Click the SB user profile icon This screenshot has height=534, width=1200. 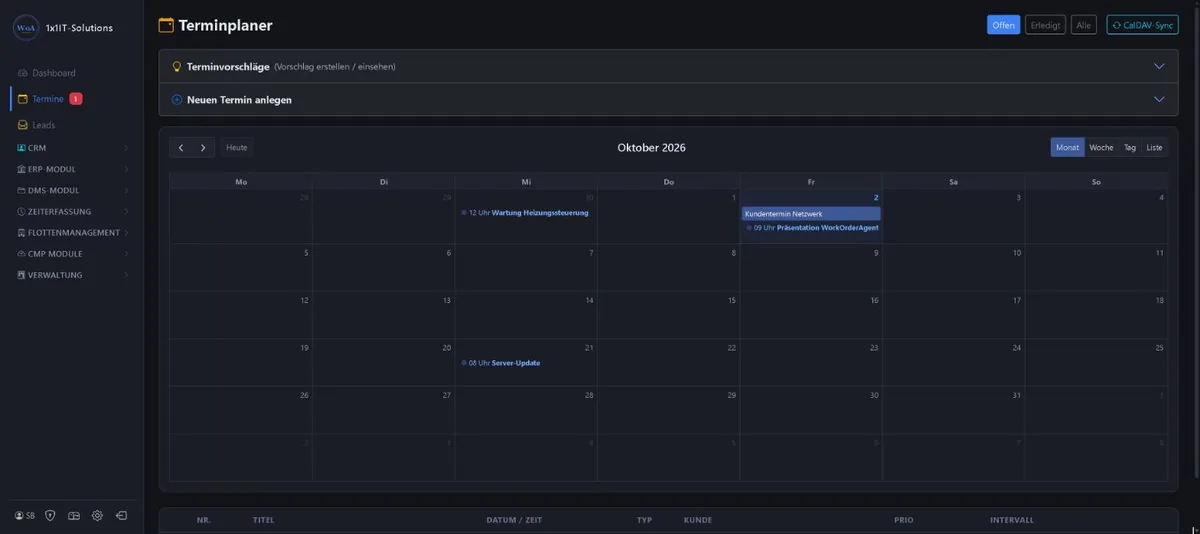point(25,515)
